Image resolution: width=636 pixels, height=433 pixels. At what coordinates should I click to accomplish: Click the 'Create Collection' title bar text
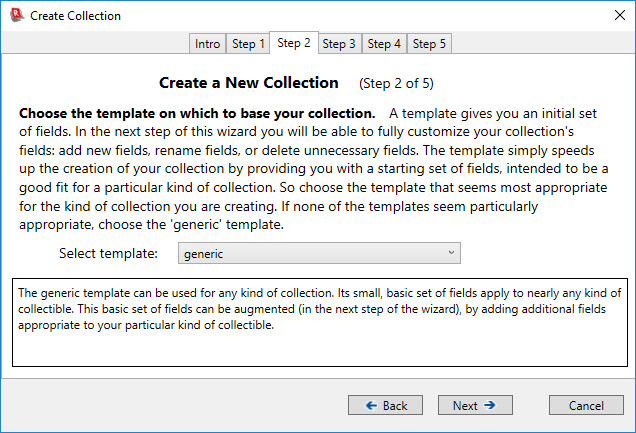[x=75, y=16]
